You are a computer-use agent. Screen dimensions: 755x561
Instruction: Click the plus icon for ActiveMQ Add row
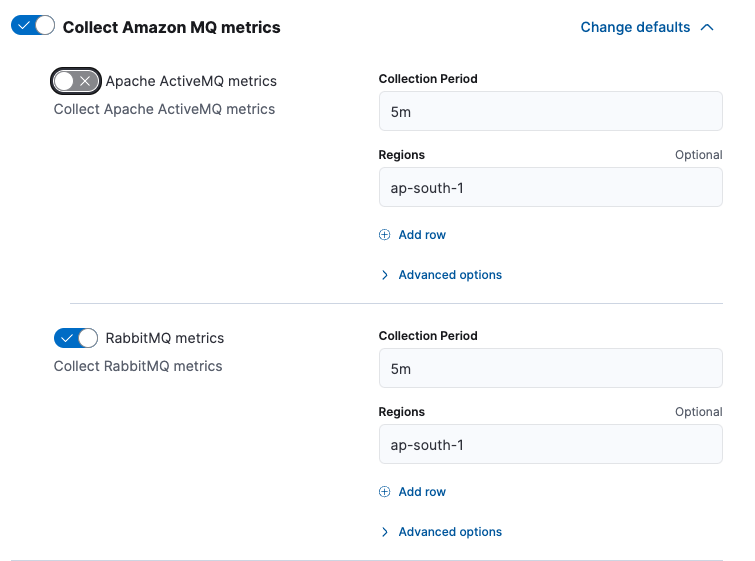(x=385, y=235)
